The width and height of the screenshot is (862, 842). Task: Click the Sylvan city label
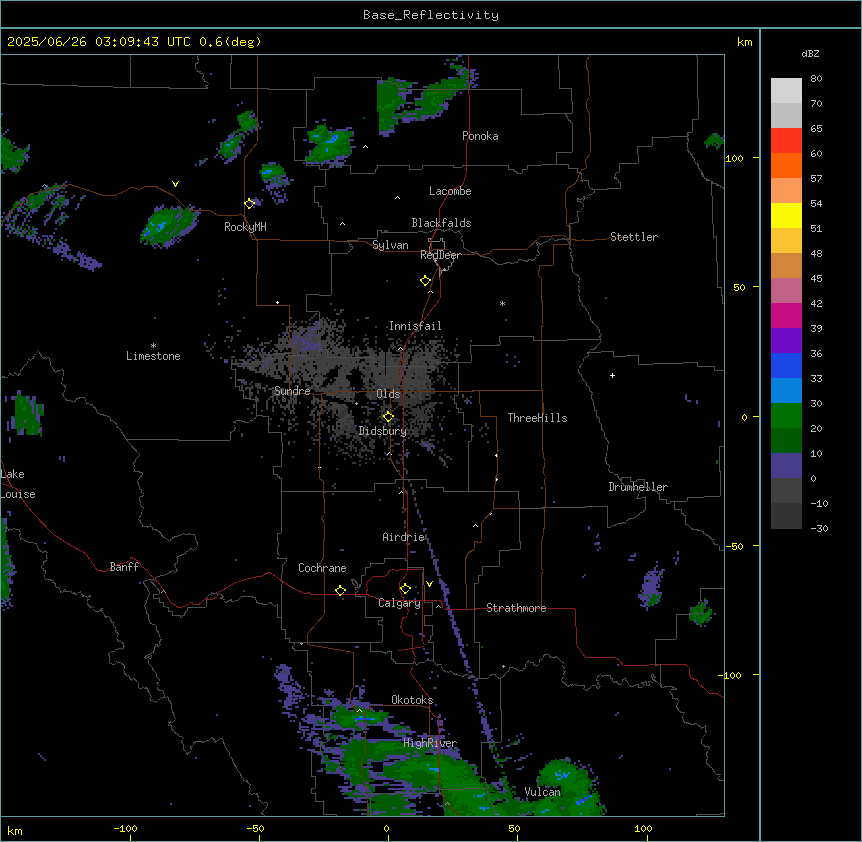pos(390,245)
